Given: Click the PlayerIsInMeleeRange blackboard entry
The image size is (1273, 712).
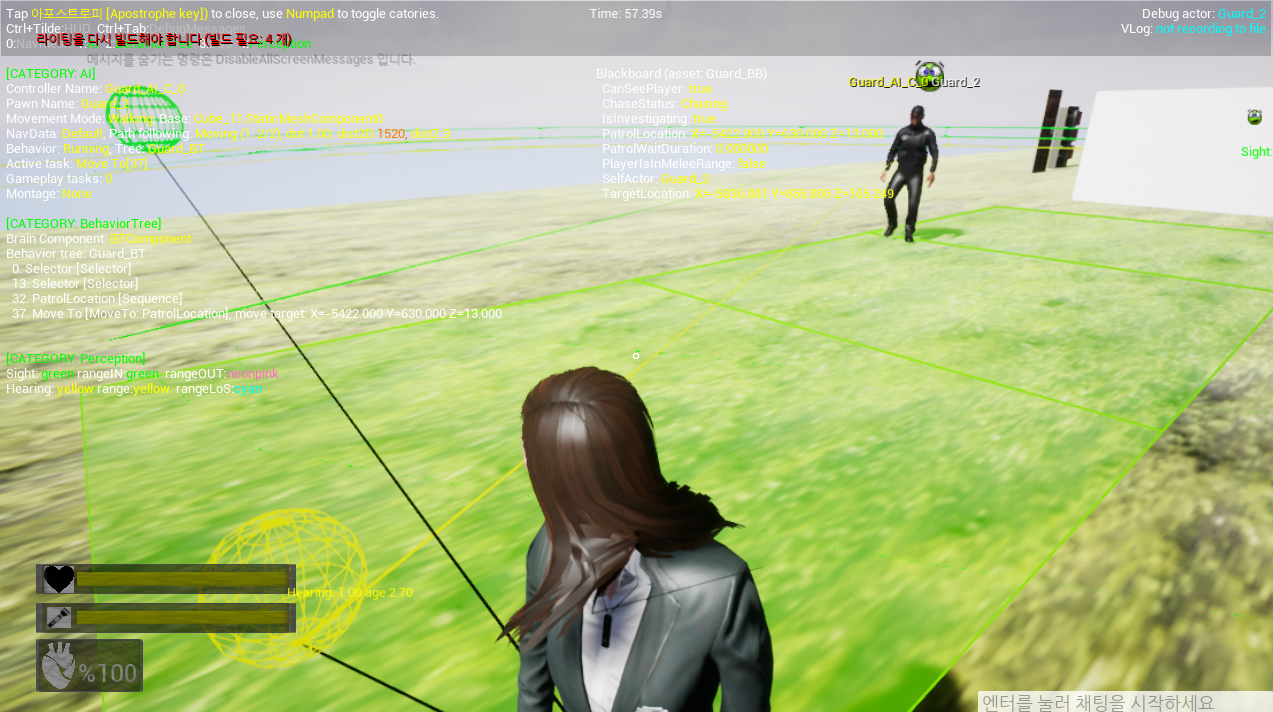Looking at the screenshot, I should [684, 164].
